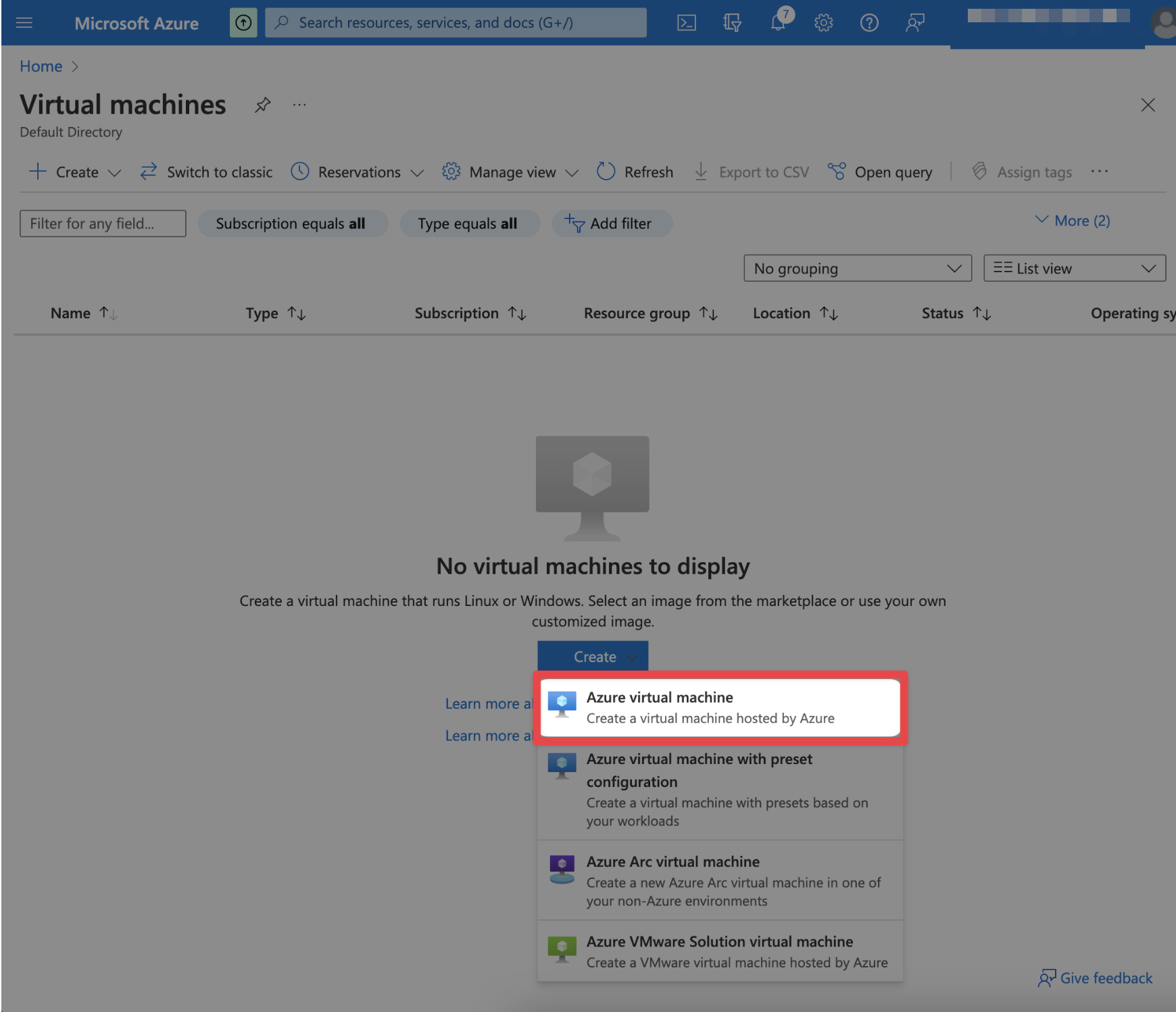This screenshot has width=1176, height=1012.
Task: Open the ellipsis menu next to title
Action: coord(299,105)
